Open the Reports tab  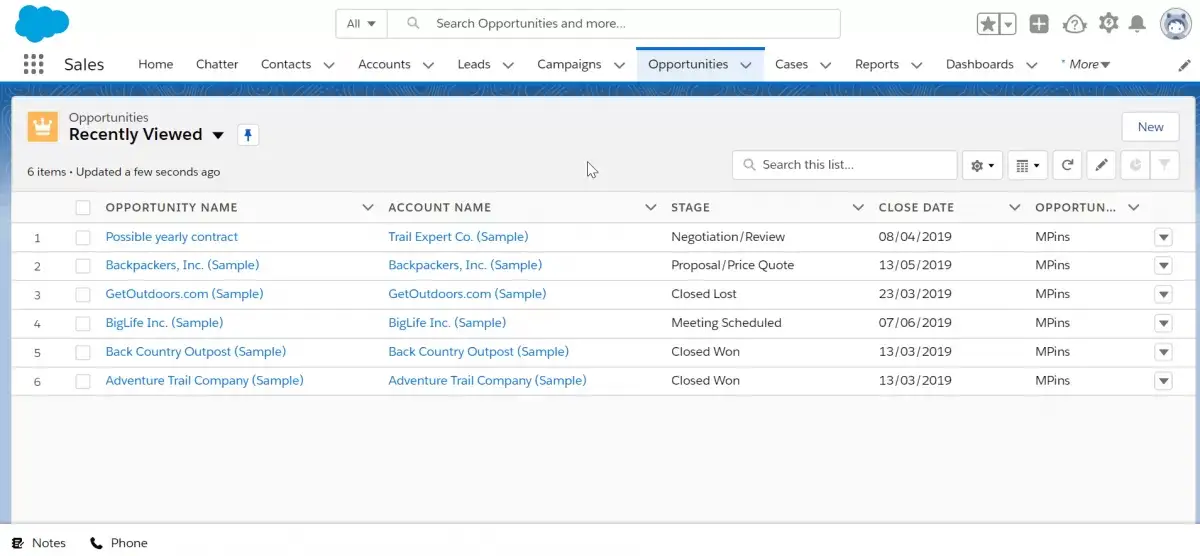877,64
